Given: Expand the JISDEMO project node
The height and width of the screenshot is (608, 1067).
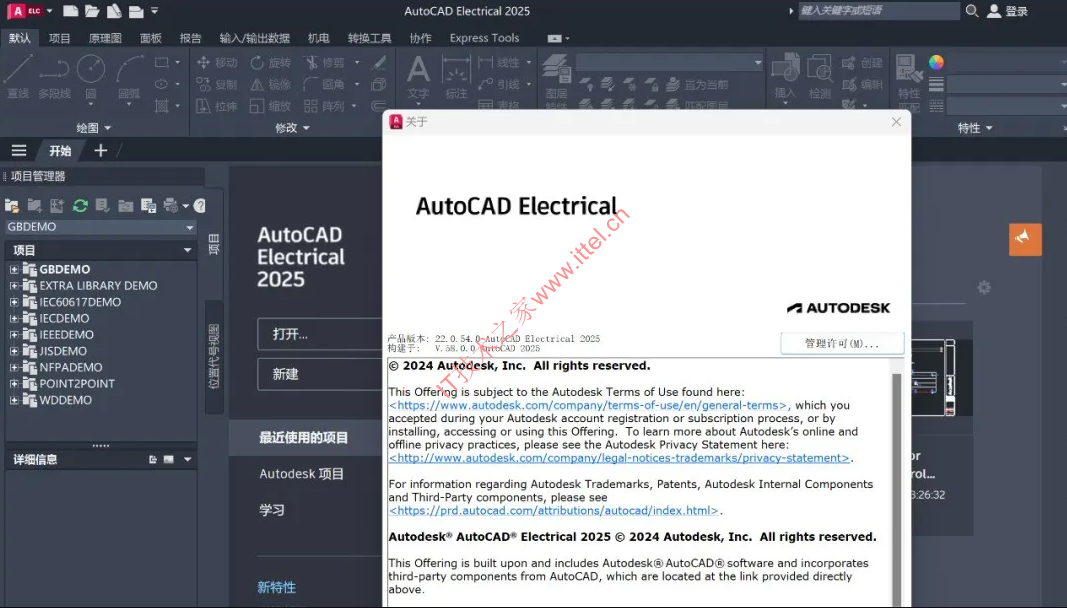Looking at the screenshot, I should tap(14, 351).
